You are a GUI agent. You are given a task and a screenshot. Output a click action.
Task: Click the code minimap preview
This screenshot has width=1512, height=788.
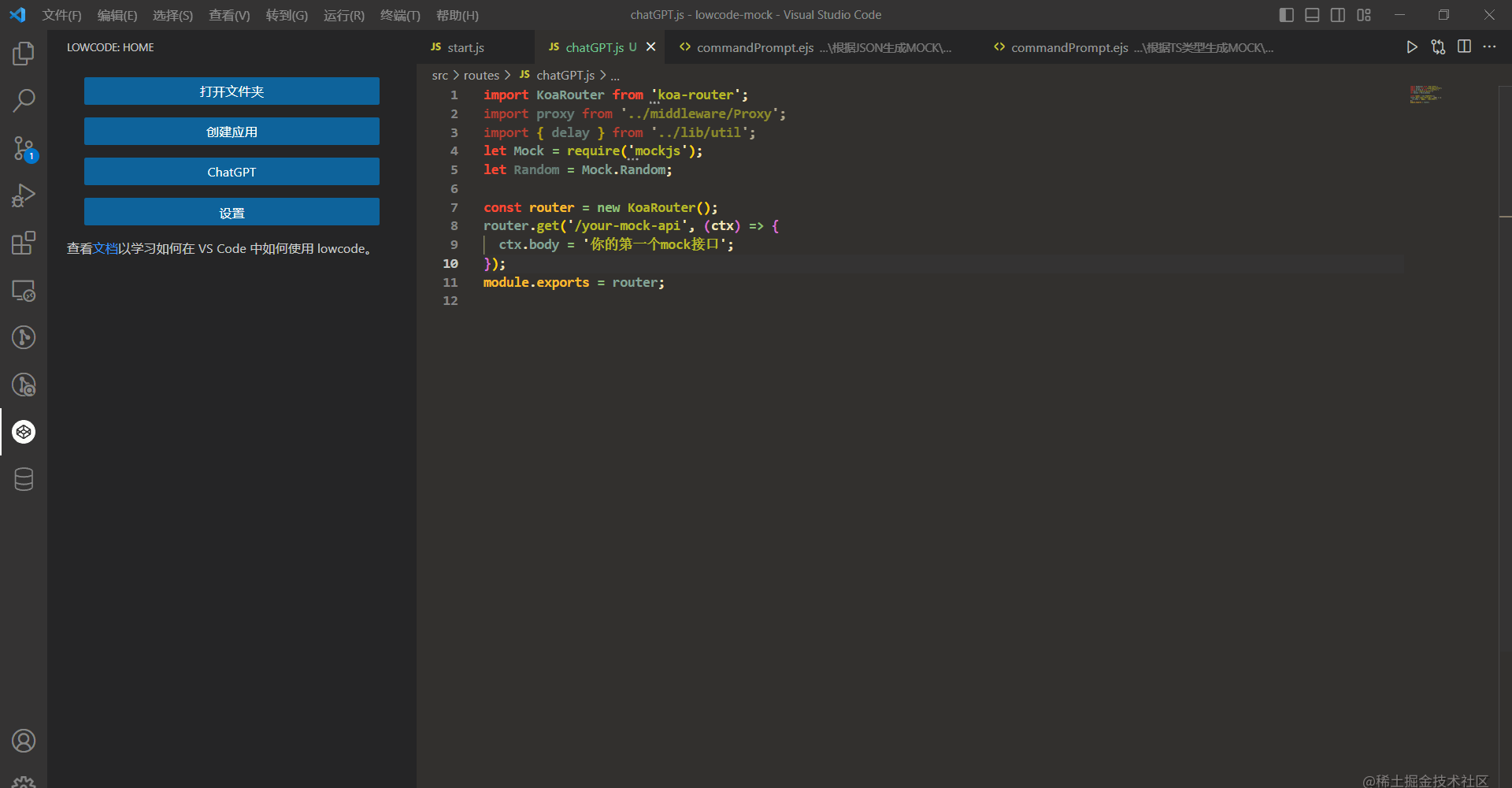[x=1425, y=95]
